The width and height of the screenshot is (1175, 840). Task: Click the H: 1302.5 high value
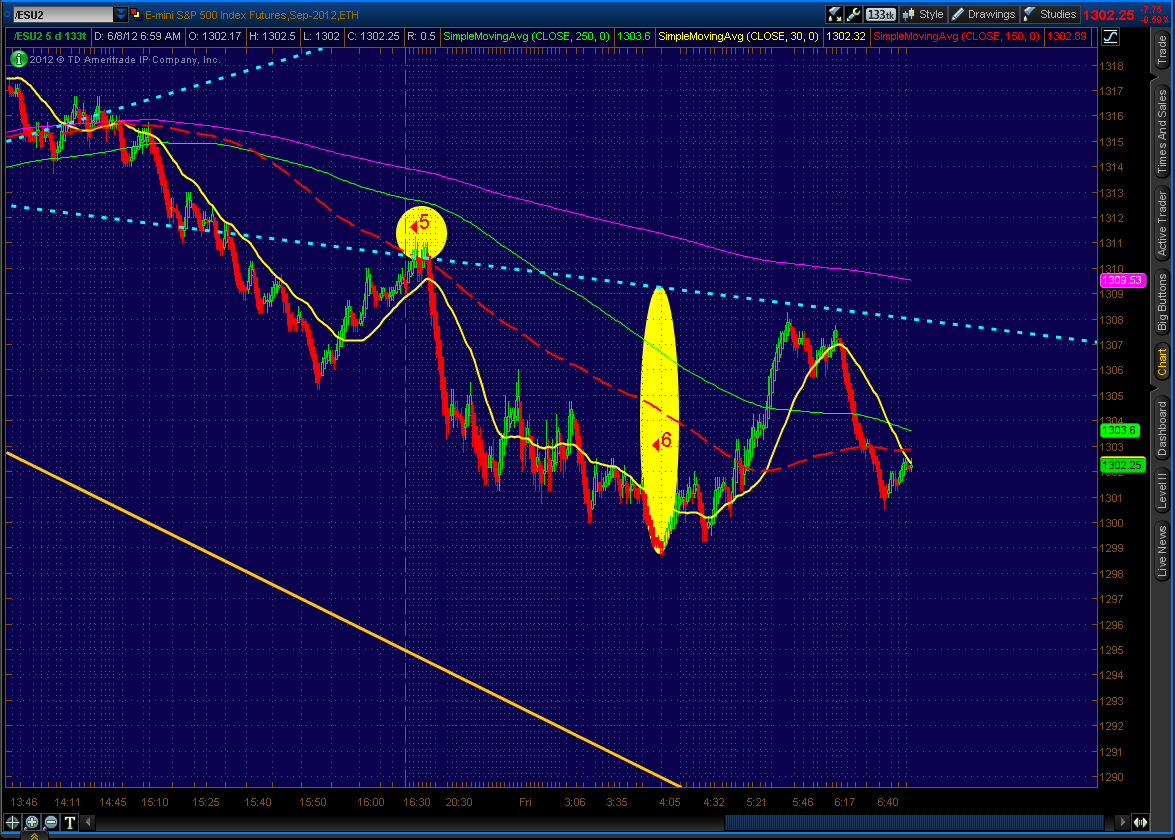pyautogui.click(x=272, y=36)
